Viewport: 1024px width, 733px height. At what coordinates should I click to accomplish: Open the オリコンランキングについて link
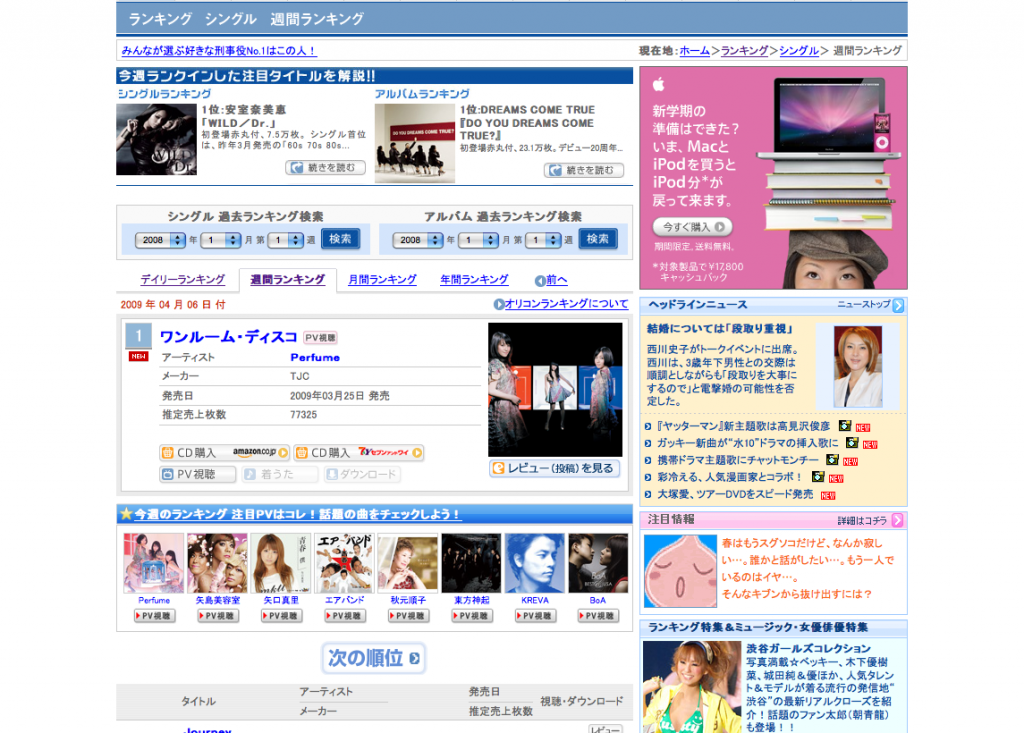[565, 304]
